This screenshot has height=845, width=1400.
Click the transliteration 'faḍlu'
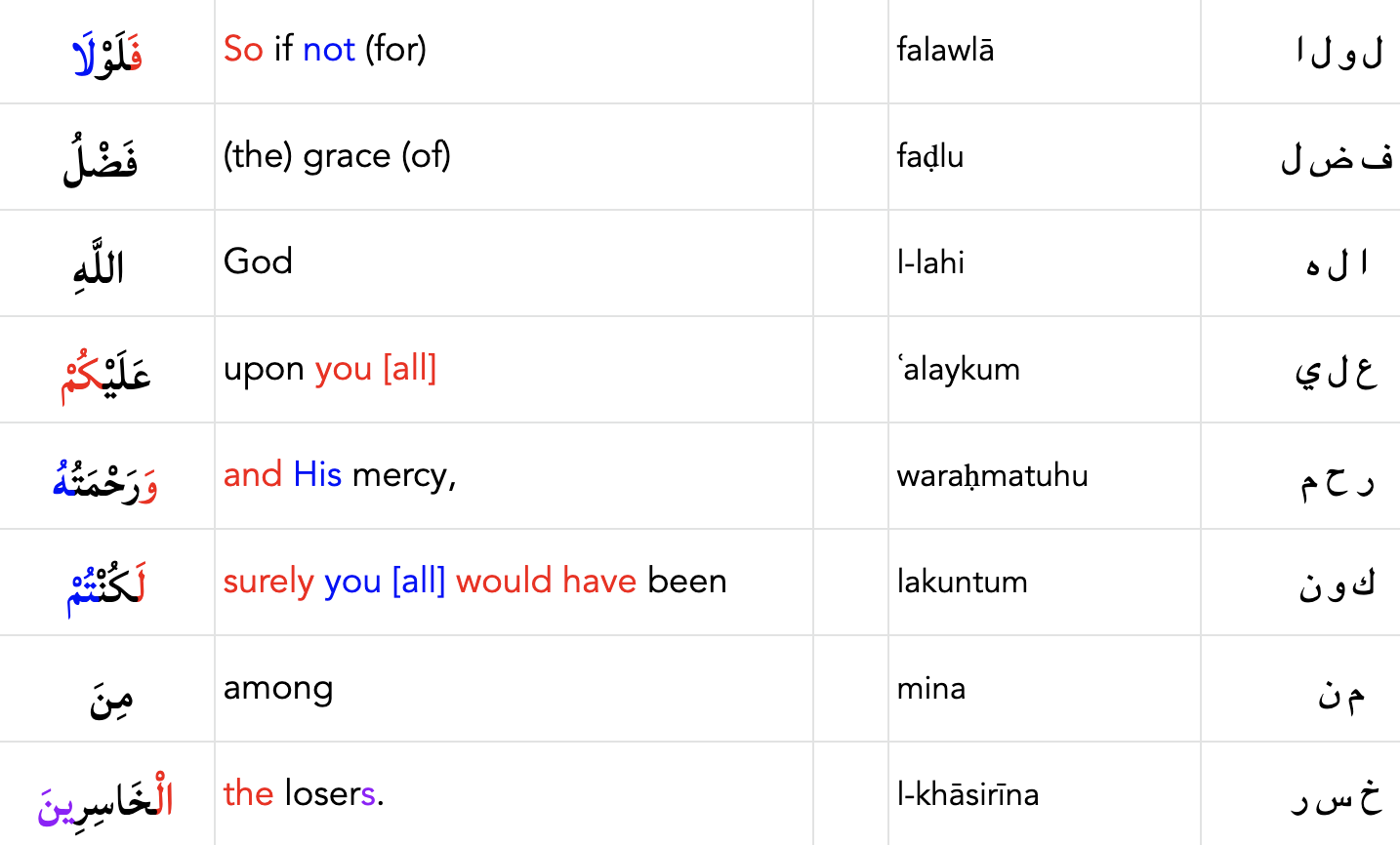pos(929,156)
